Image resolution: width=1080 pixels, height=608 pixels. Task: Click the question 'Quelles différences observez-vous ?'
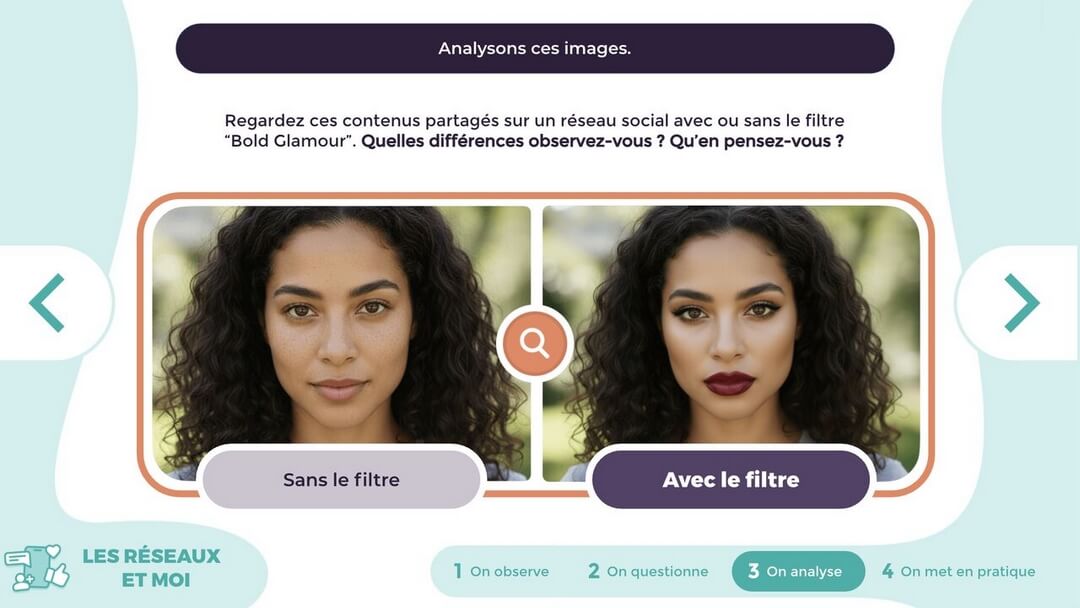512,141
